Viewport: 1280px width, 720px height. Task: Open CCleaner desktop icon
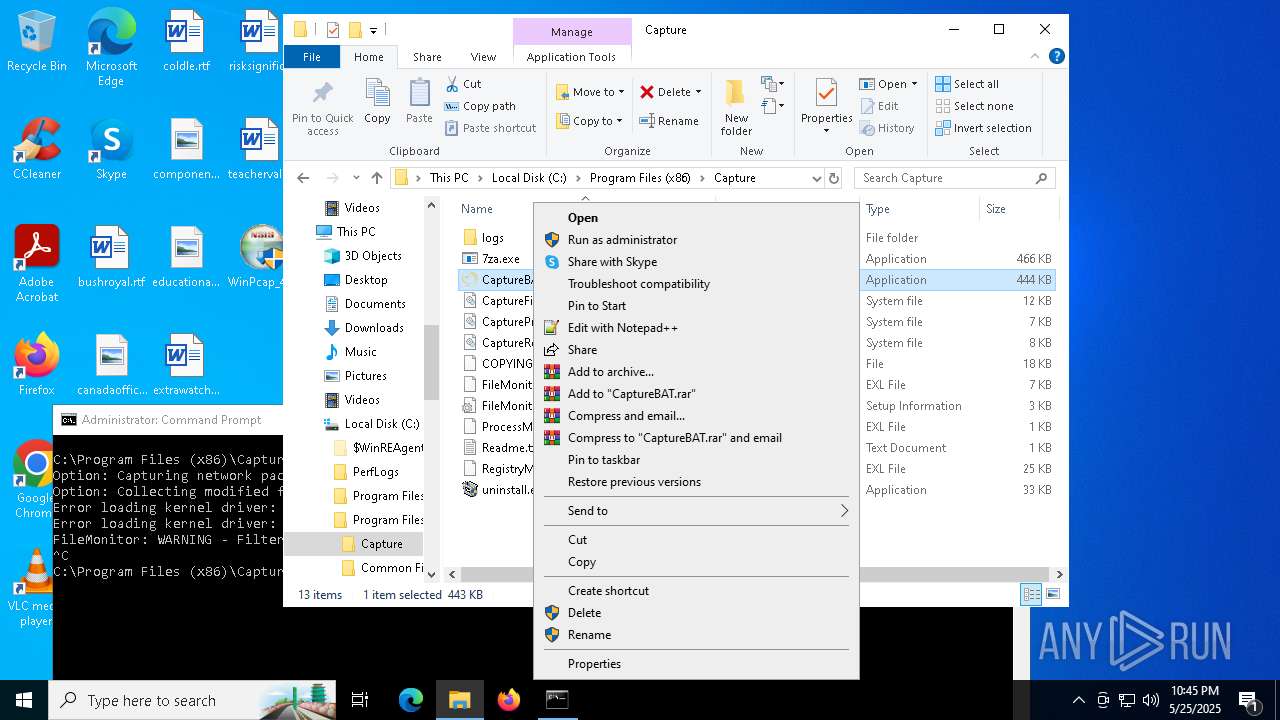click(x=37, y=150)
